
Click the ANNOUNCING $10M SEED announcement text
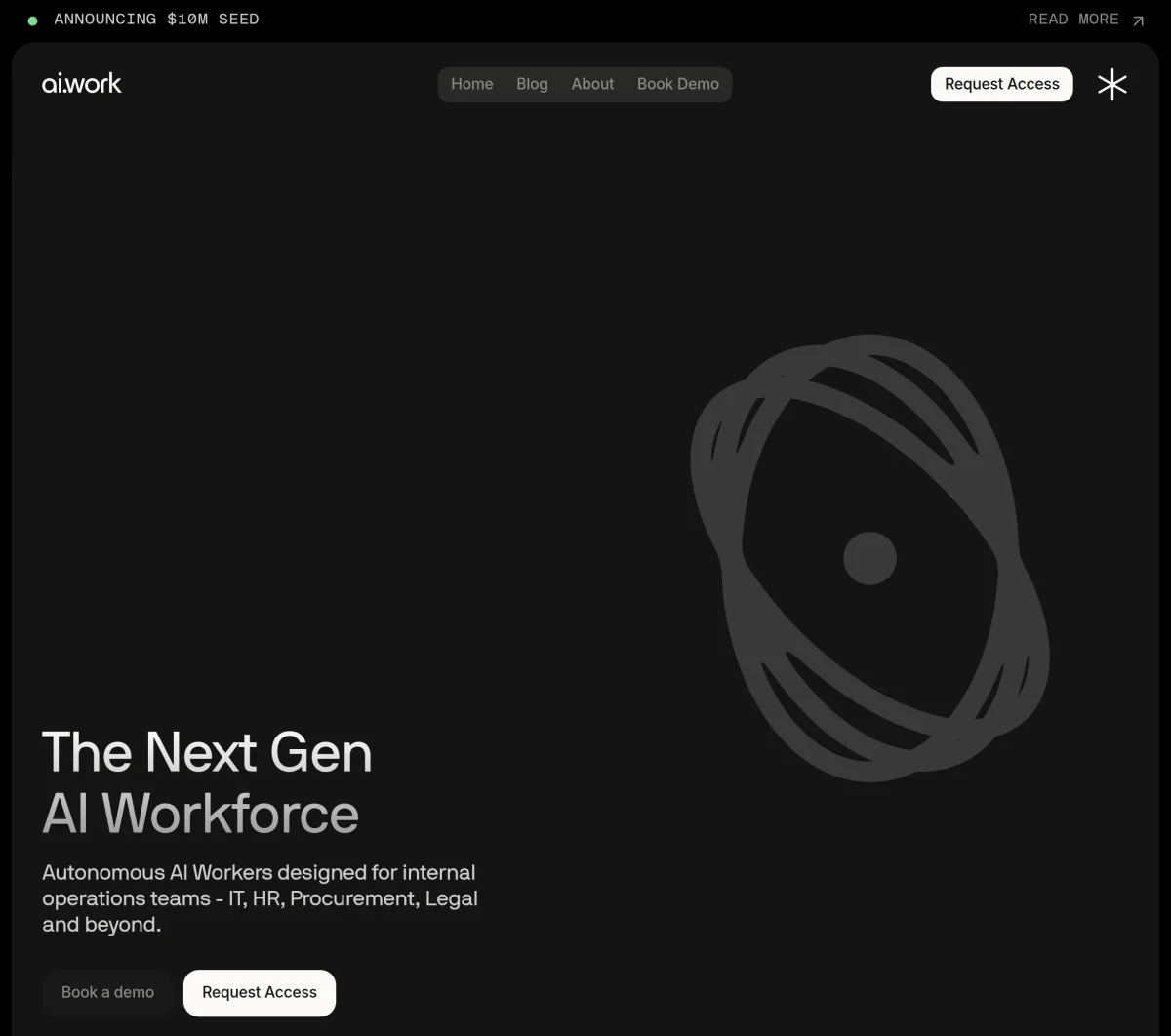[157, 20]
